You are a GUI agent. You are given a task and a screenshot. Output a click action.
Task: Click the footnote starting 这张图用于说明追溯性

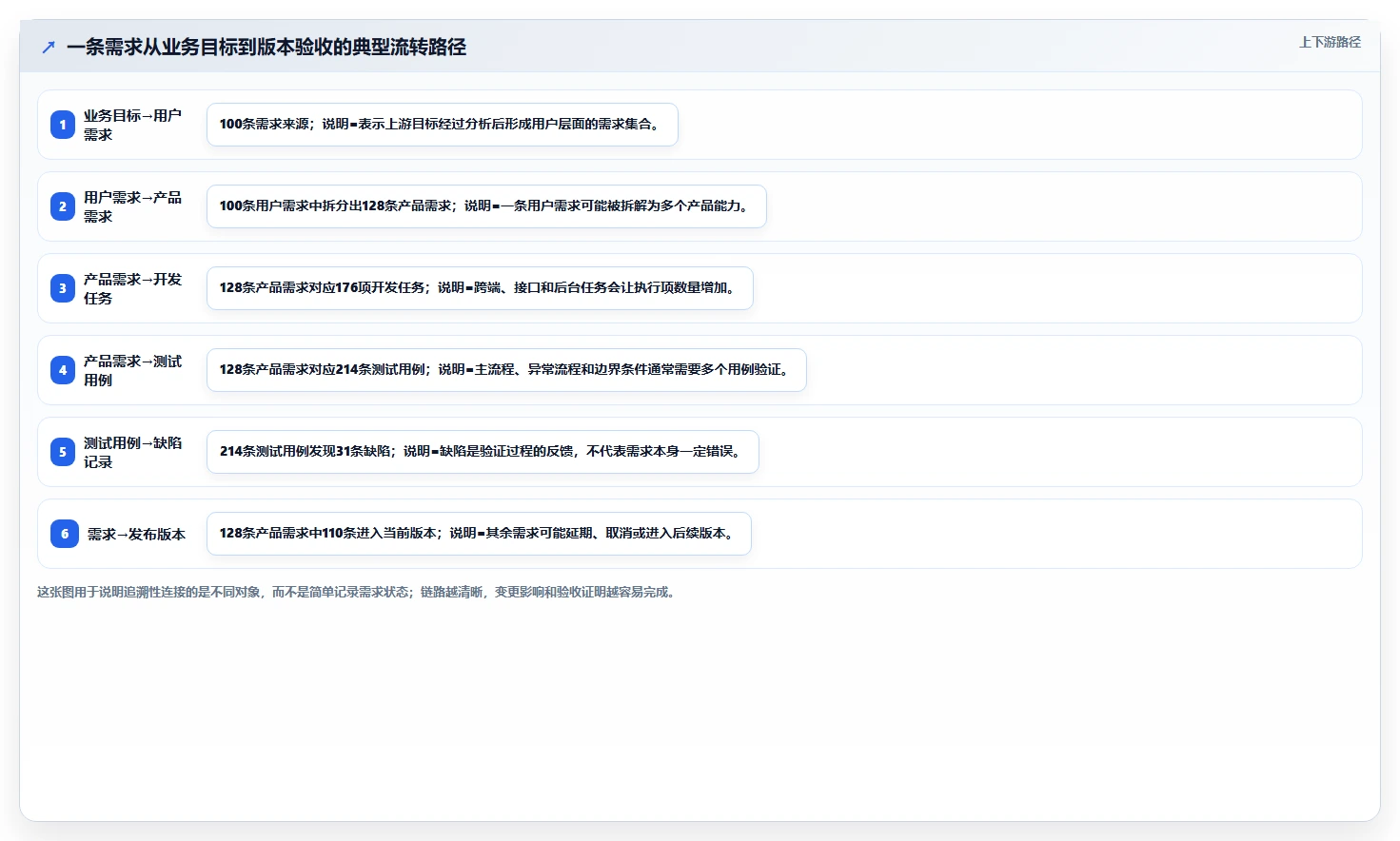357,592
